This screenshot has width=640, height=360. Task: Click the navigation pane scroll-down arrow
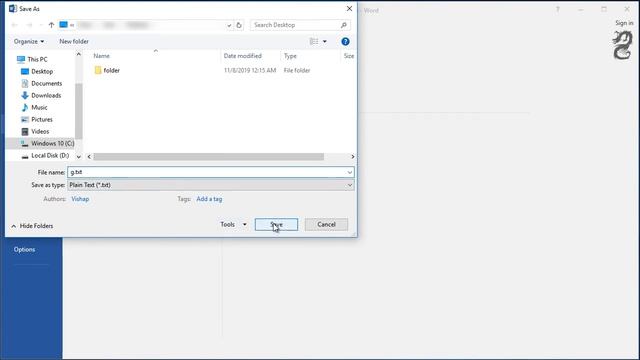[x=79, y=157]
